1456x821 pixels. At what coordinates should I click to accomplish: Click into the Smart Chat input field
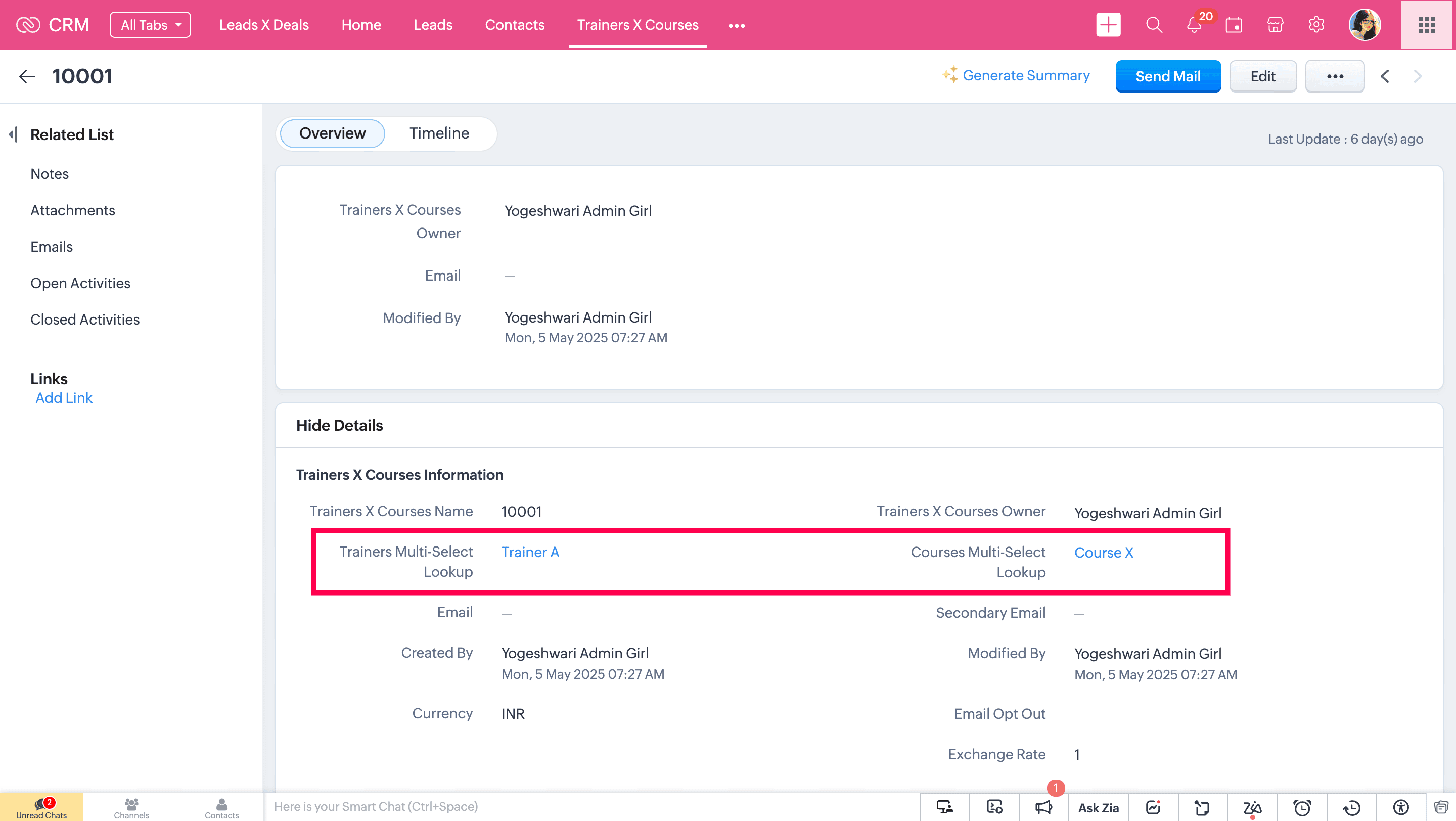point(588,806)
